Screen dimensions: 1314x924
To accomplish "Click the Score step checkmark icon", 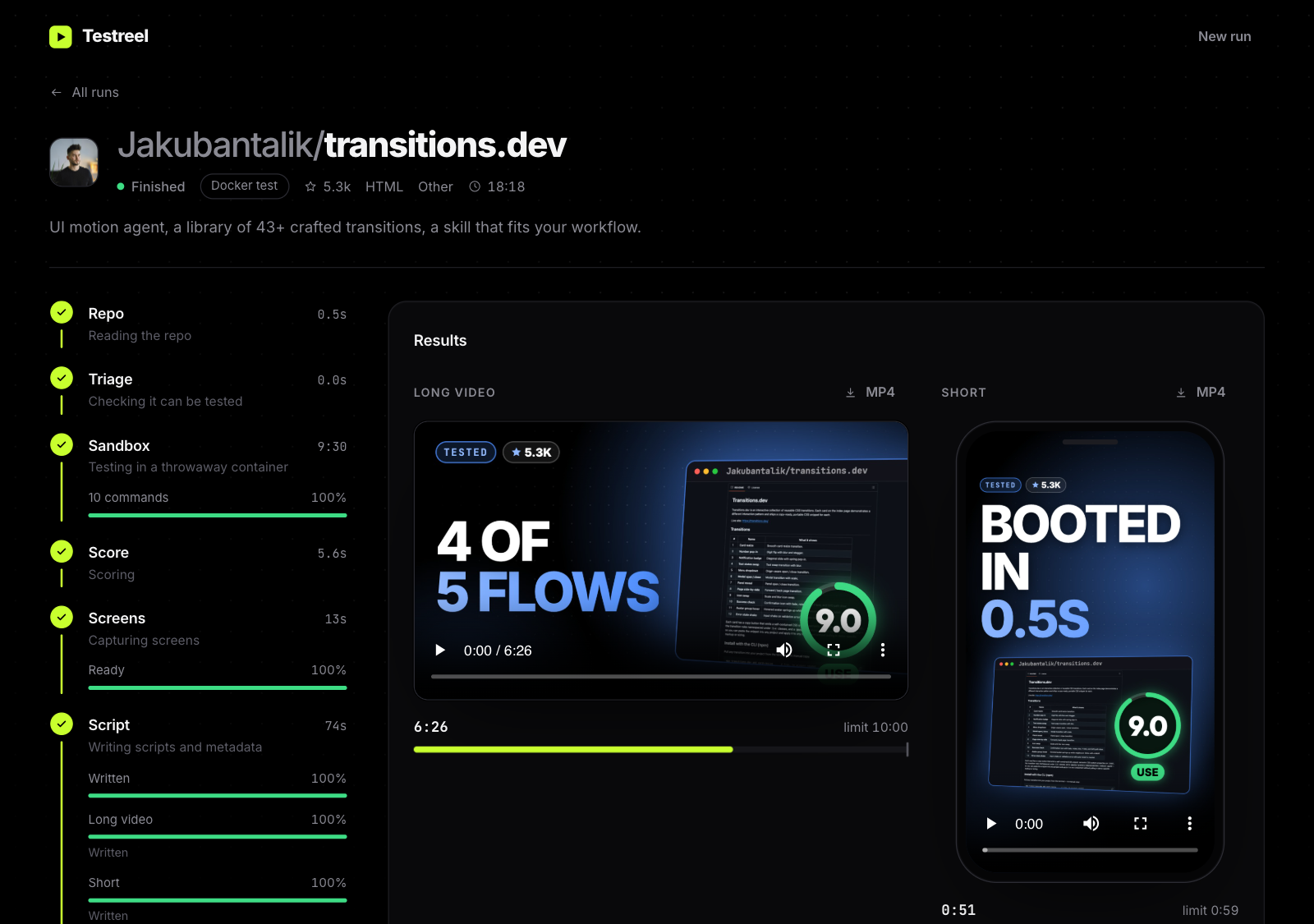I will tap(62, 552).
